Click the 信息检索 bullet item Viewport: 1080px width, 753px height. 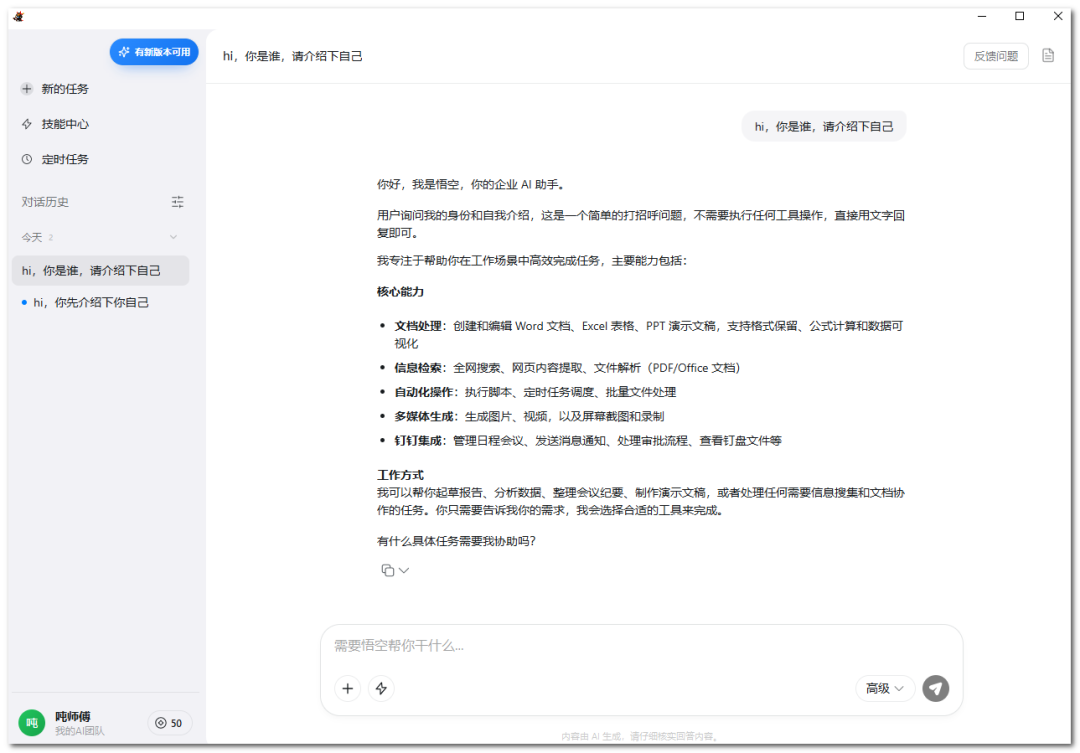coord(567,368)
